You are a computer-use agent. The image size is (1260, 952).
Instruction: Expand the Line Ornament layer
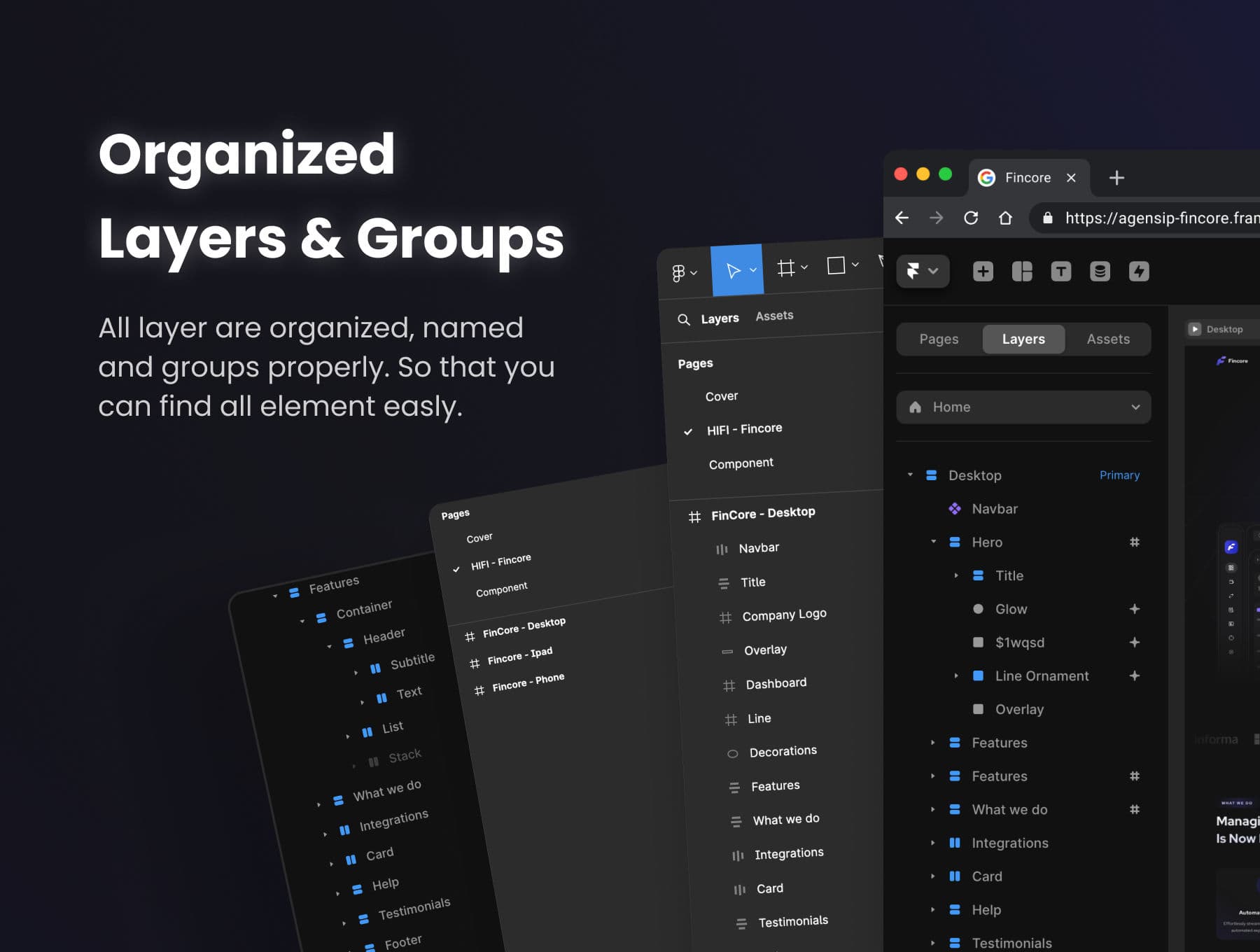pos(956,675)
